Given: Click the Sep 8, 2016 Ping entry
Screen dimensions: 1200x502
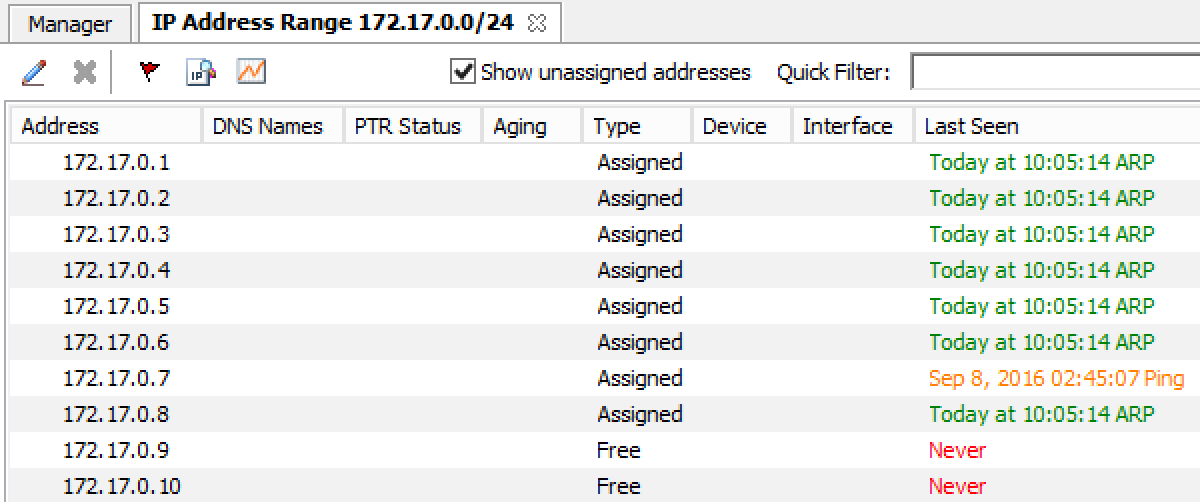Looking at the screenshot, I should 1056,378.
